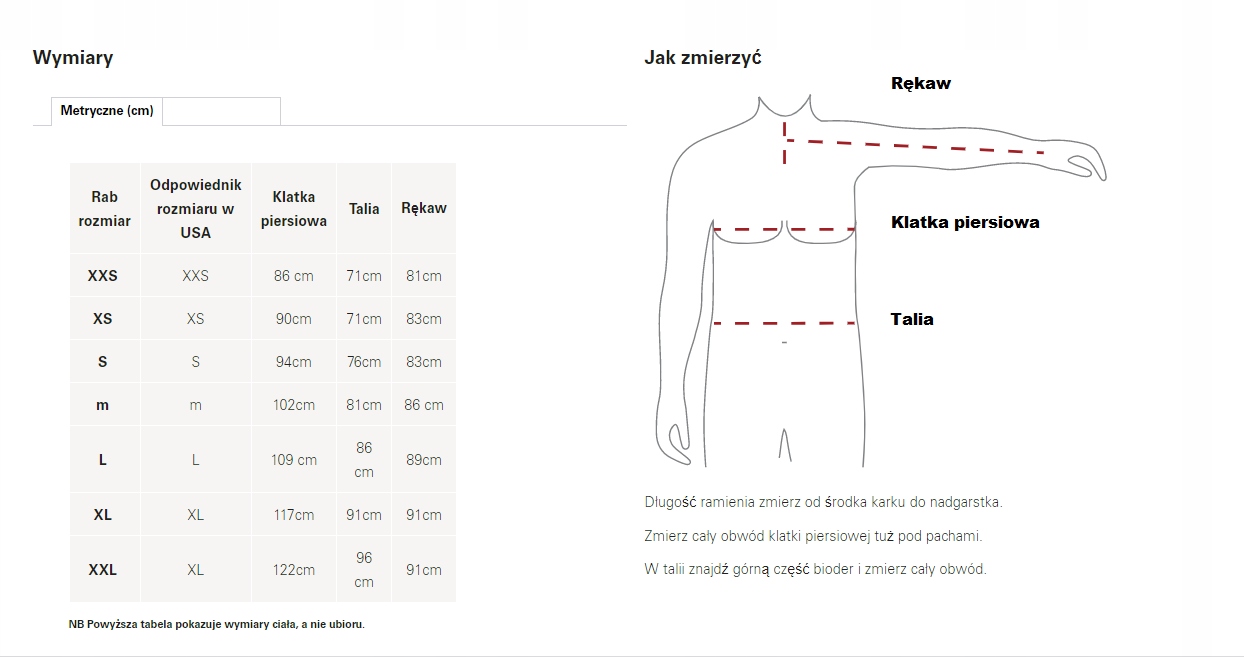Click the Rękaw column header

pyautogui.click(x=422, y=208)
